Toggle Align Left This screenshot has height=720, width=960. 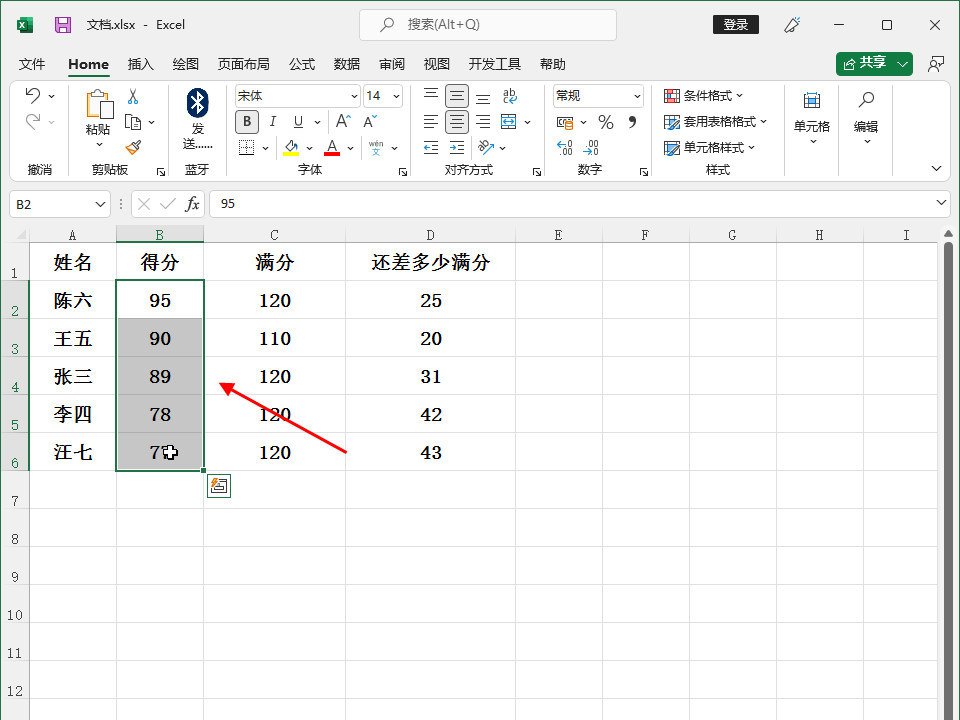[x=431, y=122]
